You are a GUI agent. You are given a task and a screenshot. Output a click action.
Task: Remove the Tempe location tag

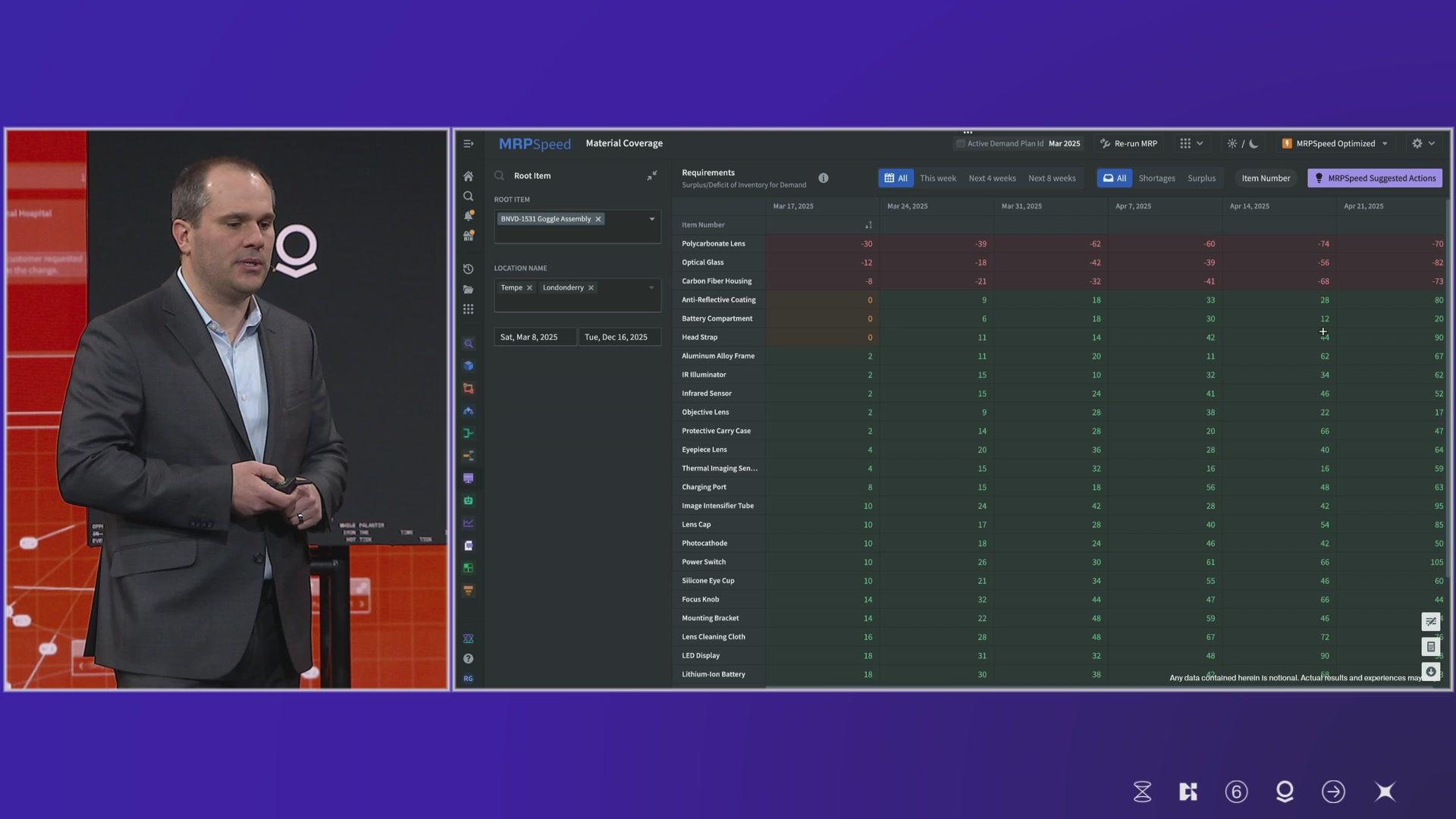[529, 288]
